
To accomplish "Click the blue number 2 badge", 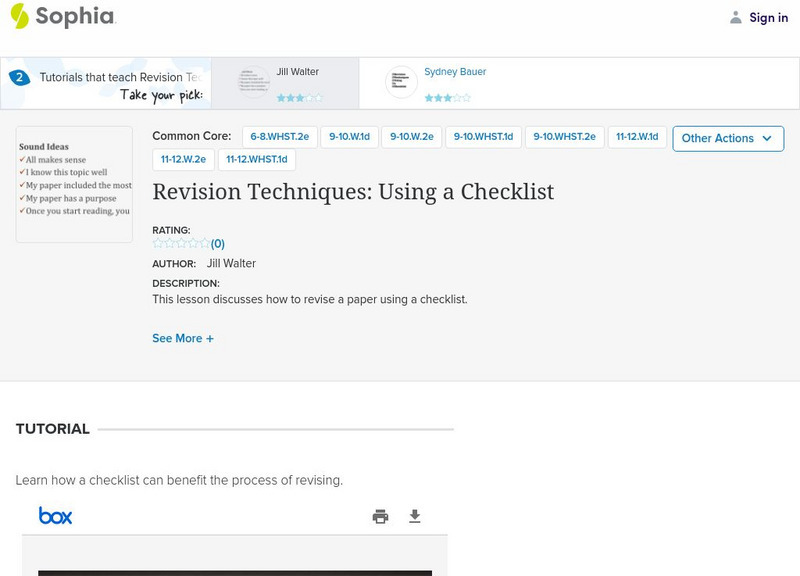I will pyautogui.click(x=18, y=77).
